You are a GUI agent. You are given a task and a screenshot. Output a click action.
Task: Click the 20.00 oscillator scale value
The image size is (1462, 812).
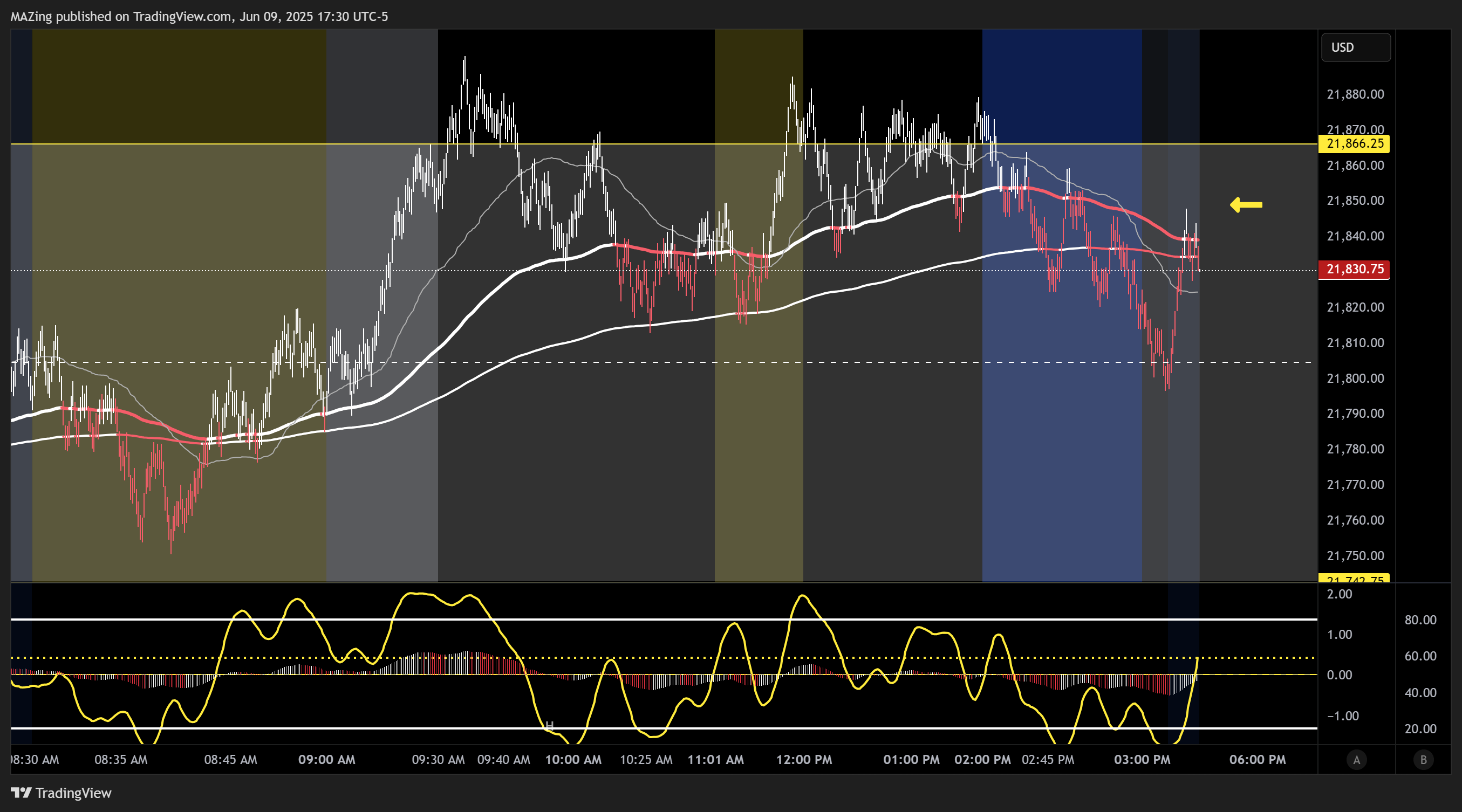click(1420, 728)
